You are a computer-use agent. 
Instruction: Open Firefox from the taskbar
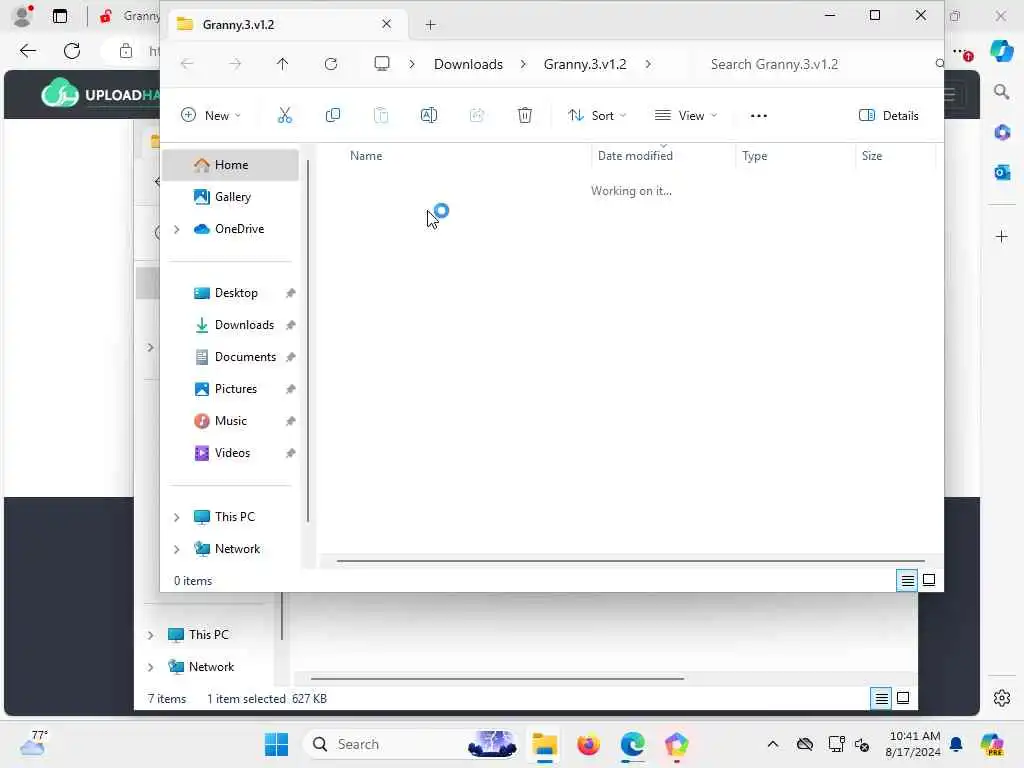(x=588, y=744)
